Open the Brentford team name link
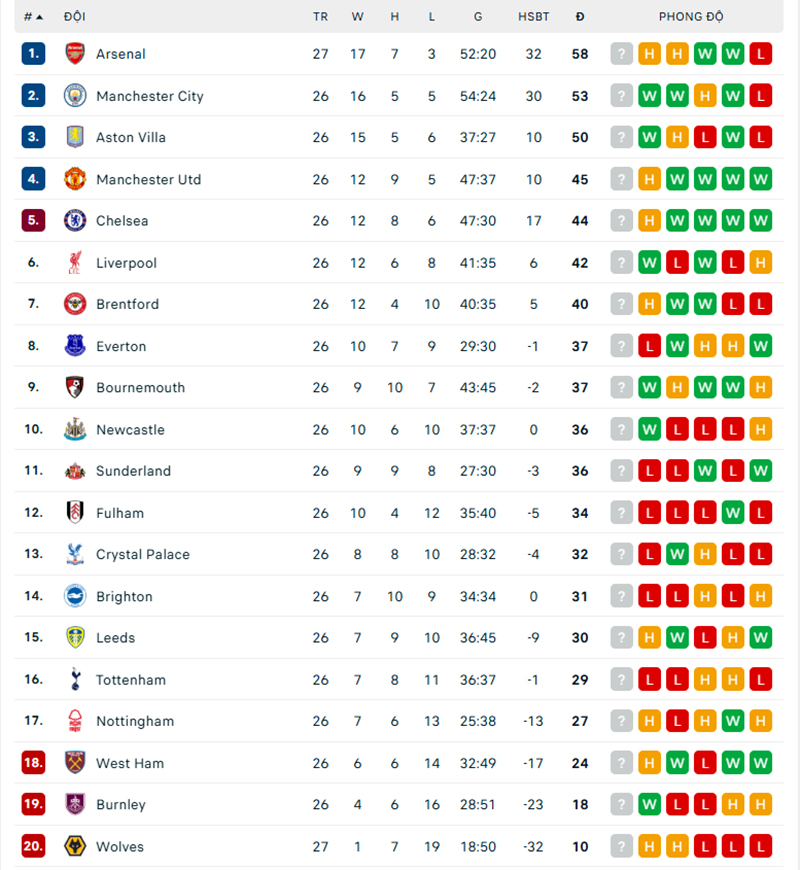The image size is (800, 870). 127,304
